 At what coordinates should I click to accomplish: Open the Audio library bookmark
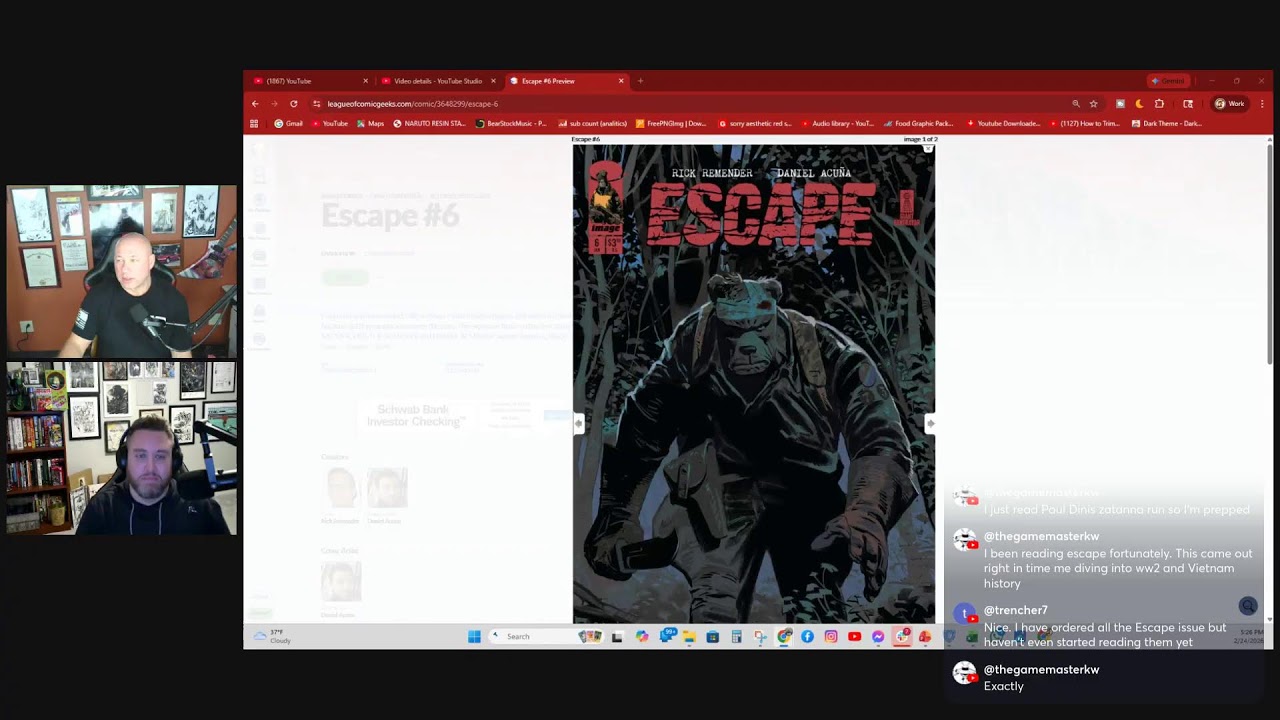837,124
